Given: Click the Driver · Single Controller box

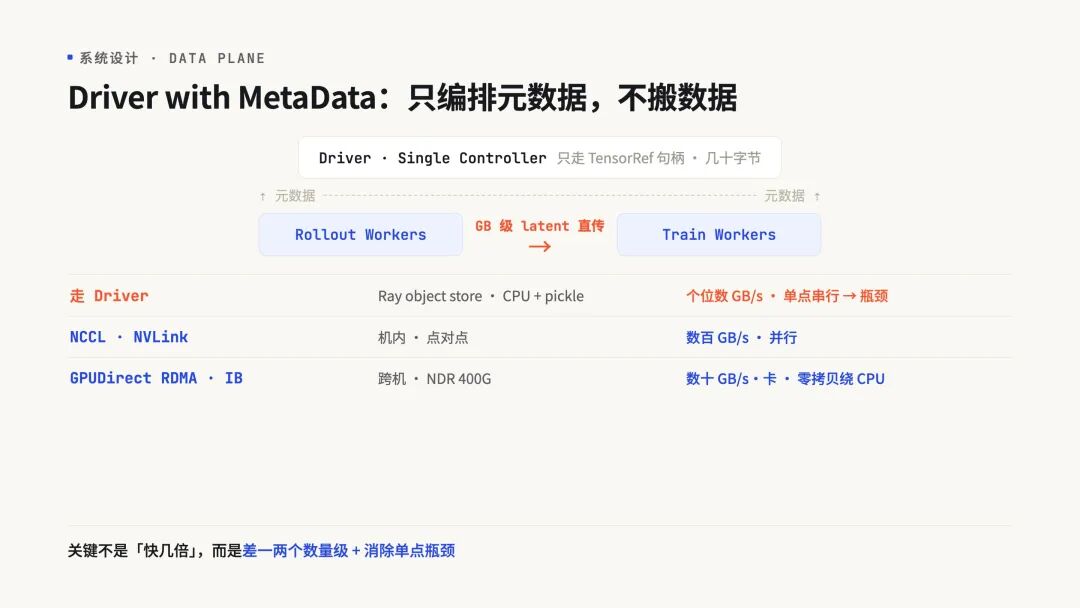Looking at the screenshot, I should [539, 158].
